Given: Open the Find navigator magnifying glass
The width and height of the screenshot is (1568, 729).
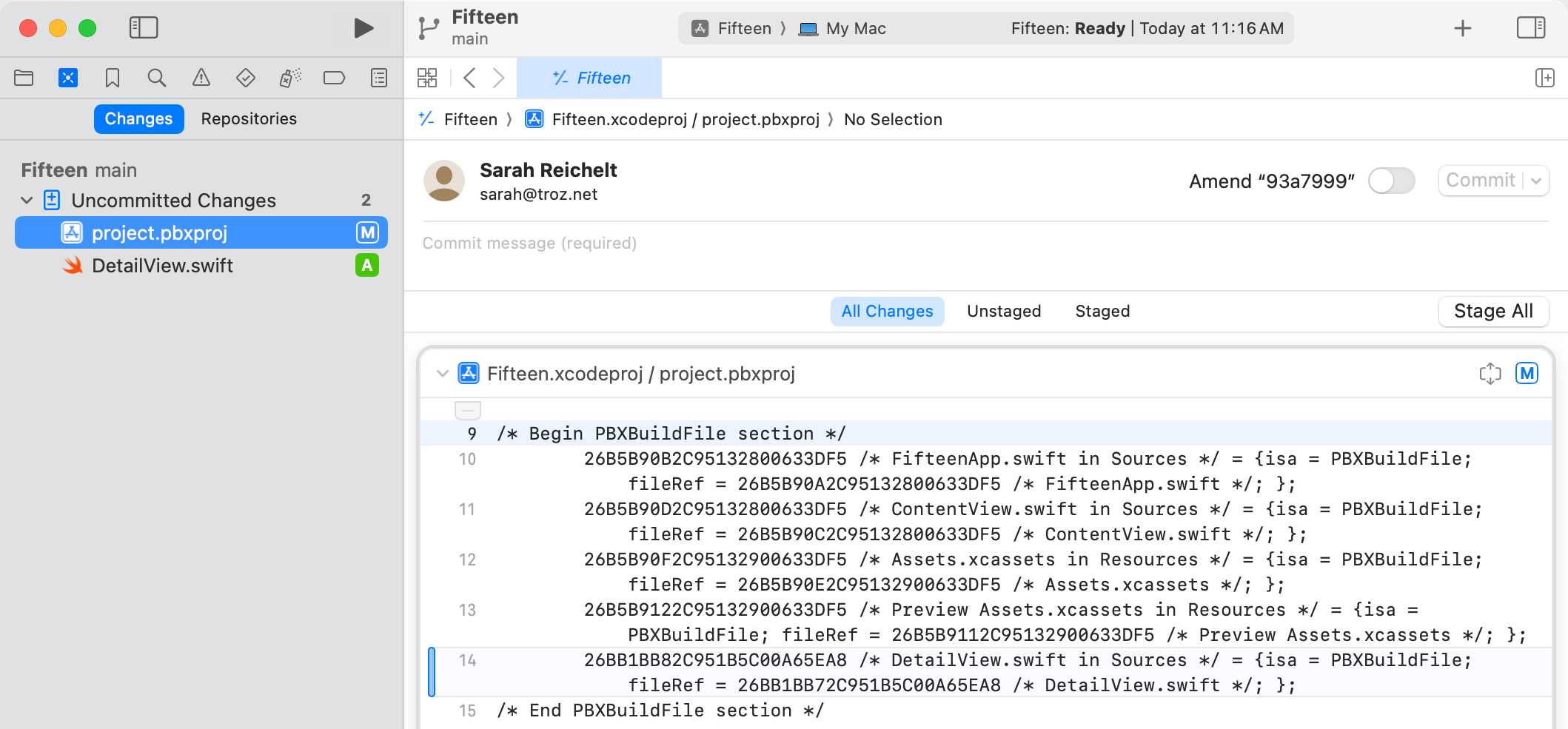Looking at the screenshot, I should point(156,78).
